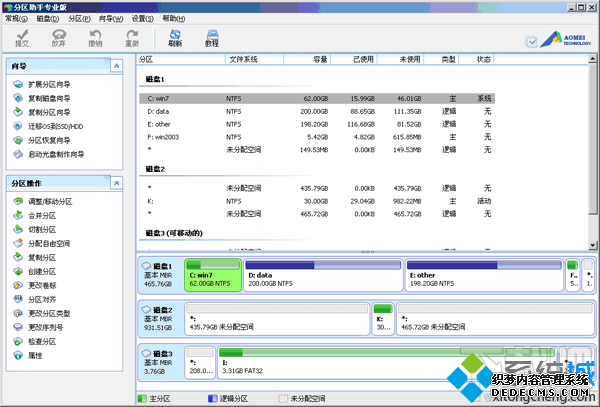Image resolution: width=600 pixels, height=407 pixels.
Task: Open the 帮助(H) menu
Action: click(174, 19)
